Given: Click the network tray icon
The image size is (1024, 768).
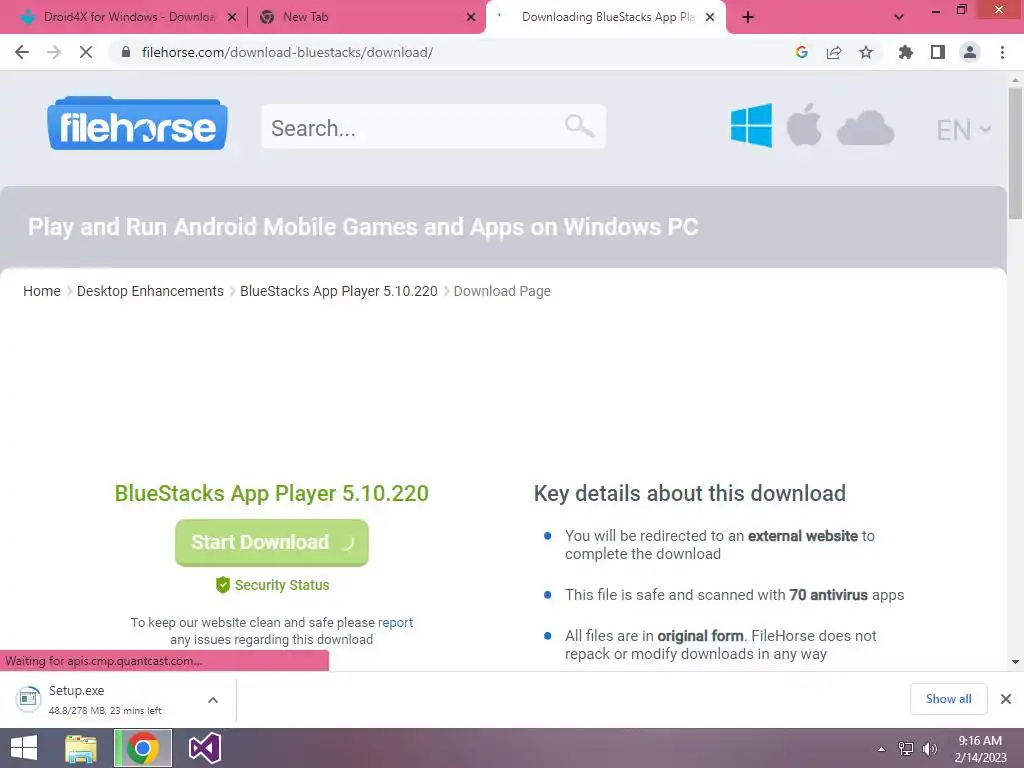Looking at the screenshot, I should coord(906,748).
